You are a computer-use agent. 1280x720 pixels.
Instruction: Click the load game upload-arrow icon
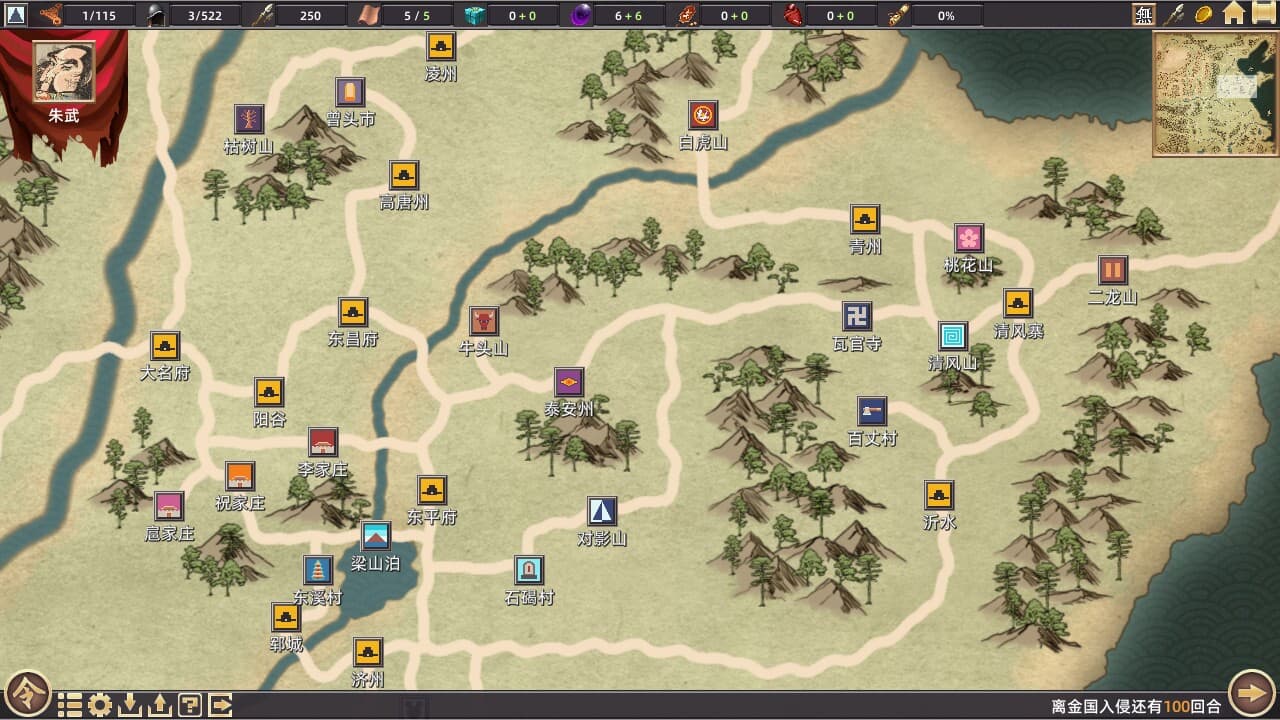[x=159, y=705]
